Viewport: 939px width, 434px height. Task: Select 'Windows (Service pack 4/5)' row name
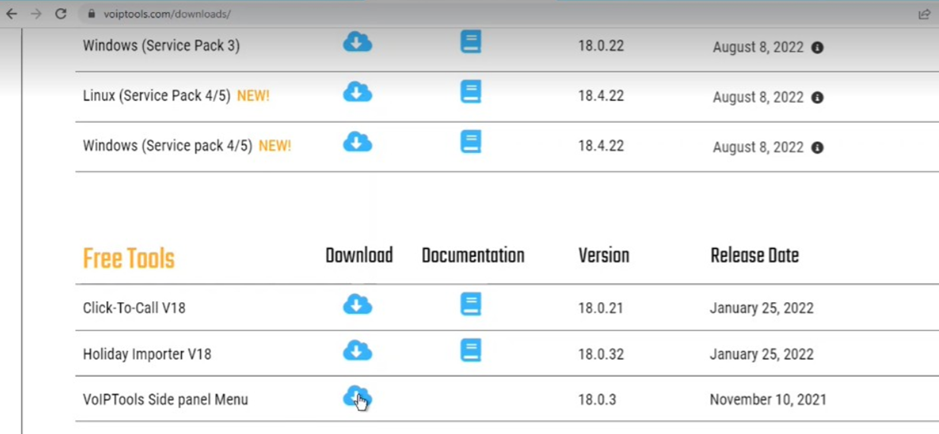168,146
